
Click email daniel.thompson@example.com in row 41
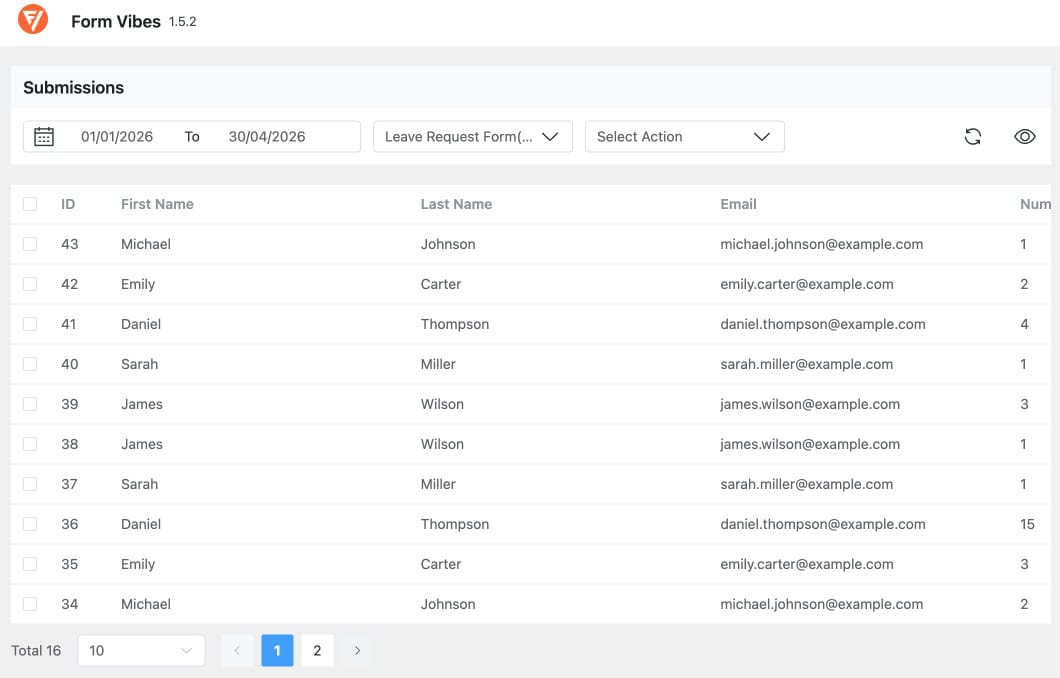(823, 324)
